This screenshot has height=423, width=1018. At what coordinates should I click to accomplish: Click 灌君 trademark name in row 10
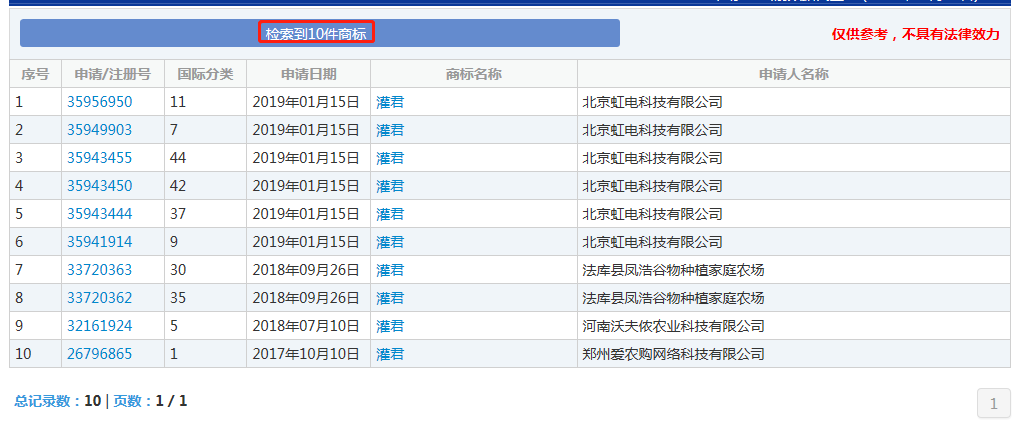(390, 354)
